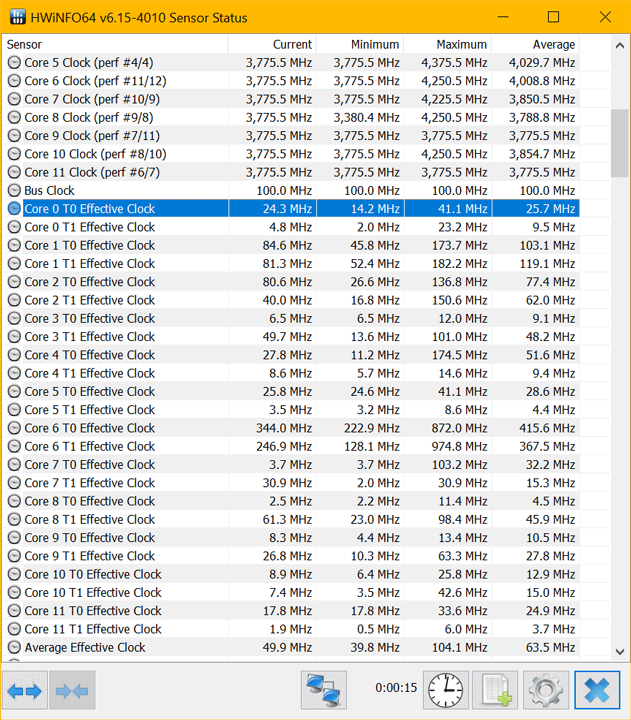Click the 63.5 MHz average value
Viewport: 631px width, 720px height.
click(551, 647)
